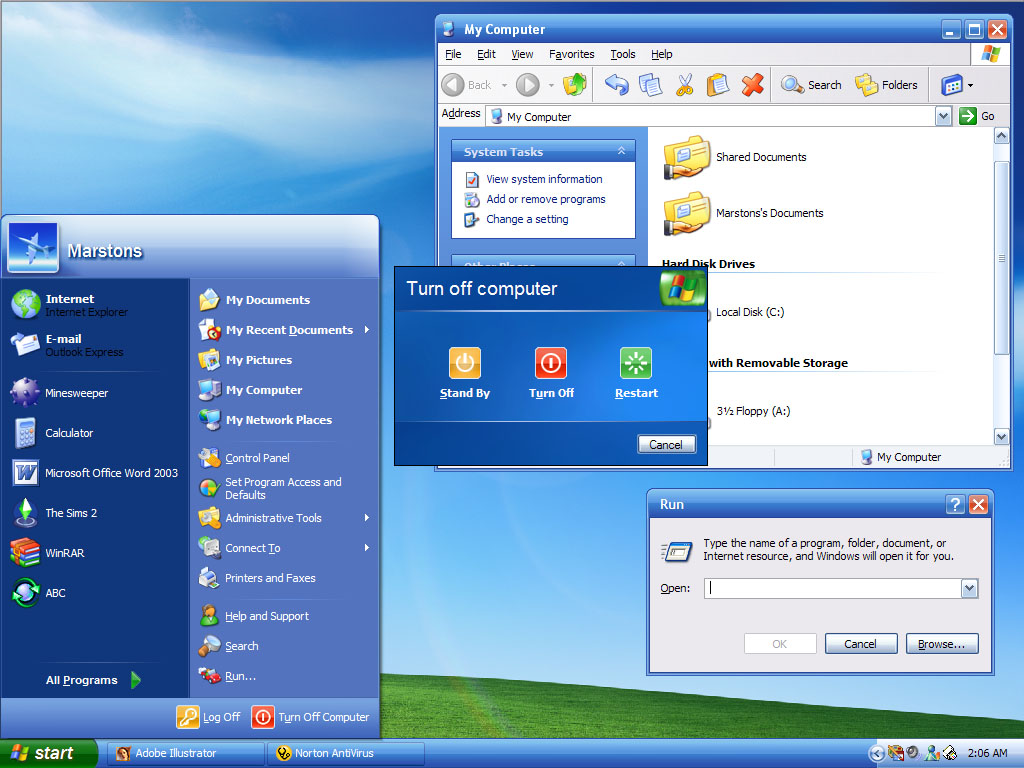
Task: Open the Favorites menu
Action: point(571,54)
